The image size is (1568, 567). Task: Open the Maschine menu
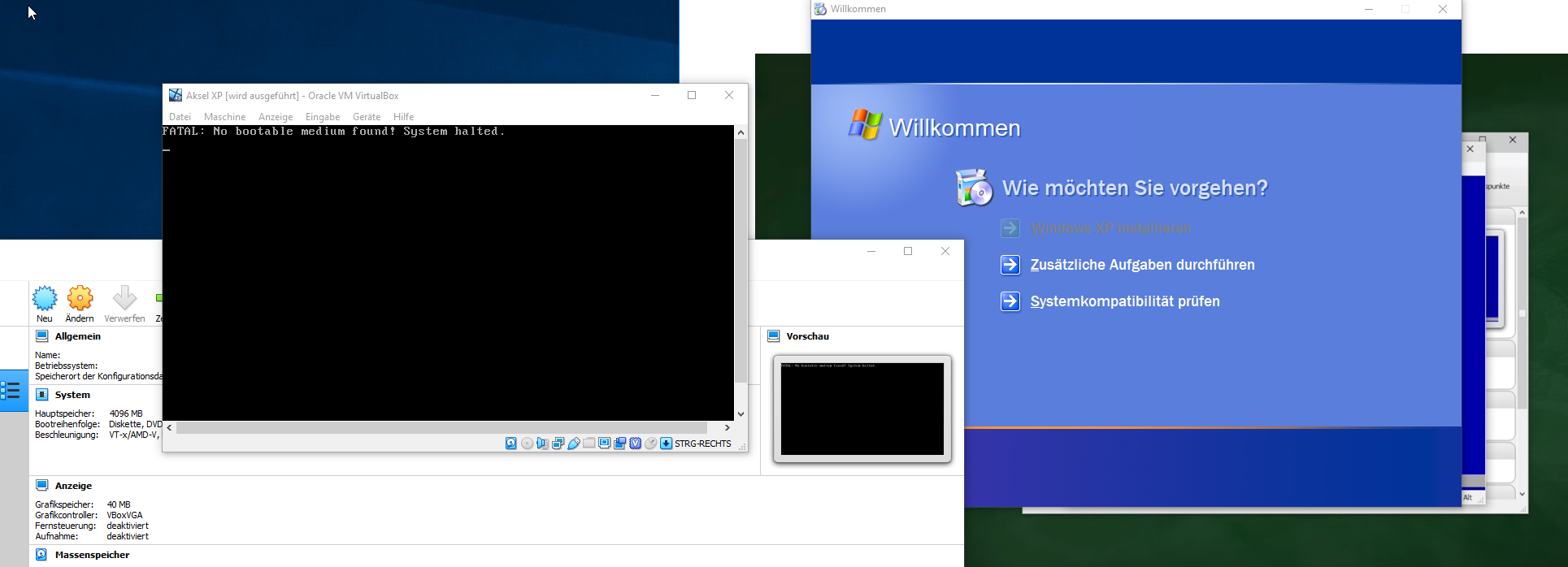pyautogui.click(x=224, y=117)
